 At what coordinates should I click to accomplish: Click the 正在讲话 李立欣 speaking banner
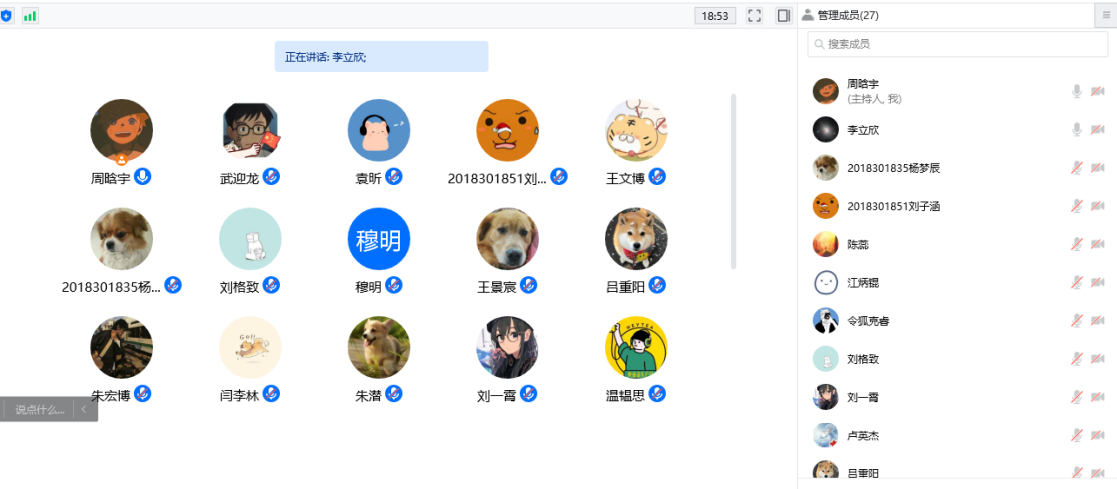tap(381, 57)
